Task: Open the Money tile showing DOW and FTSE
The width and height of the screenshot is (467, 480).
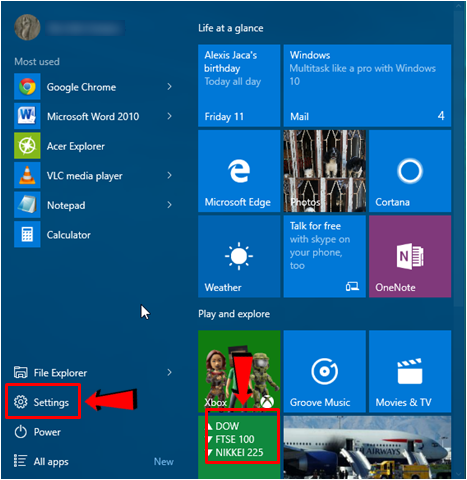Action: (x=239, y=447)
